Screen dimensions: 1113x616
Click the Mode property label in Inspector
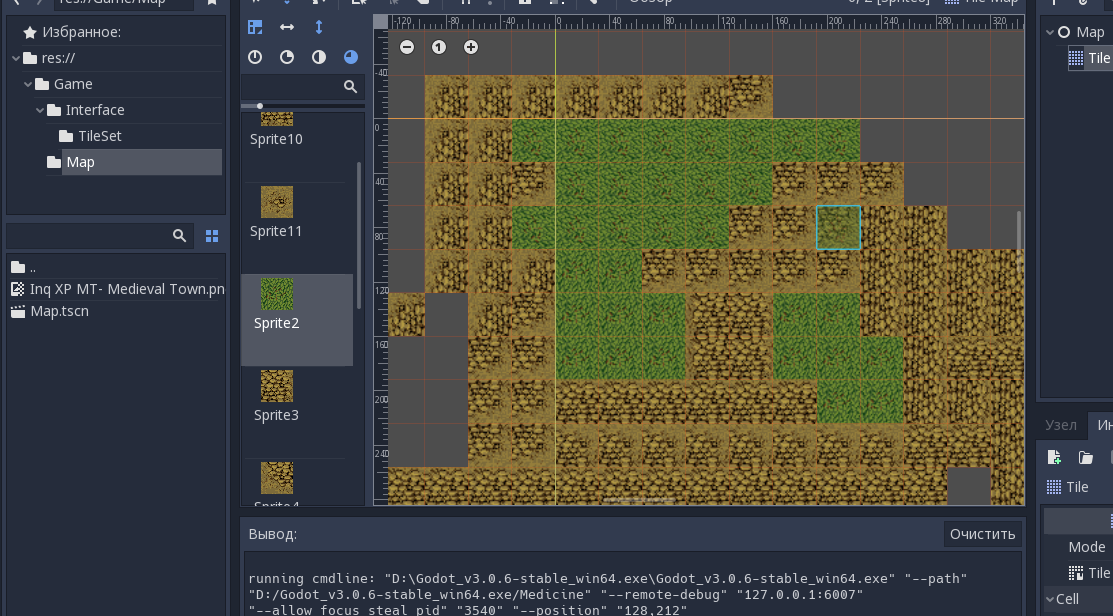[x=1087, y=547]
